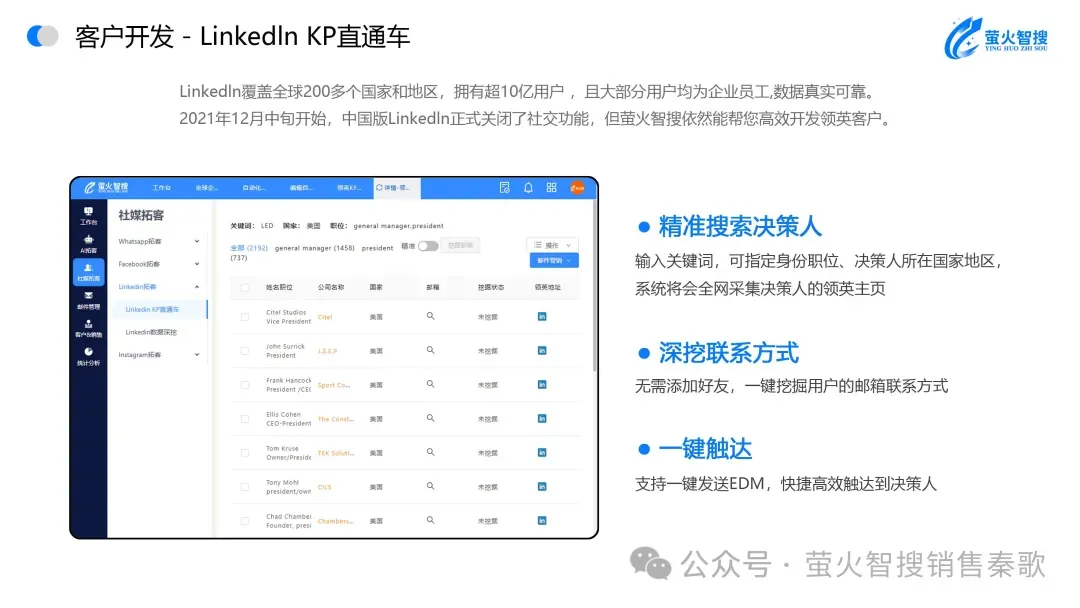1080x608 pixels.
Task: Collapse the Linkedin拓客 menu chevron
Action: pos(197,287)
